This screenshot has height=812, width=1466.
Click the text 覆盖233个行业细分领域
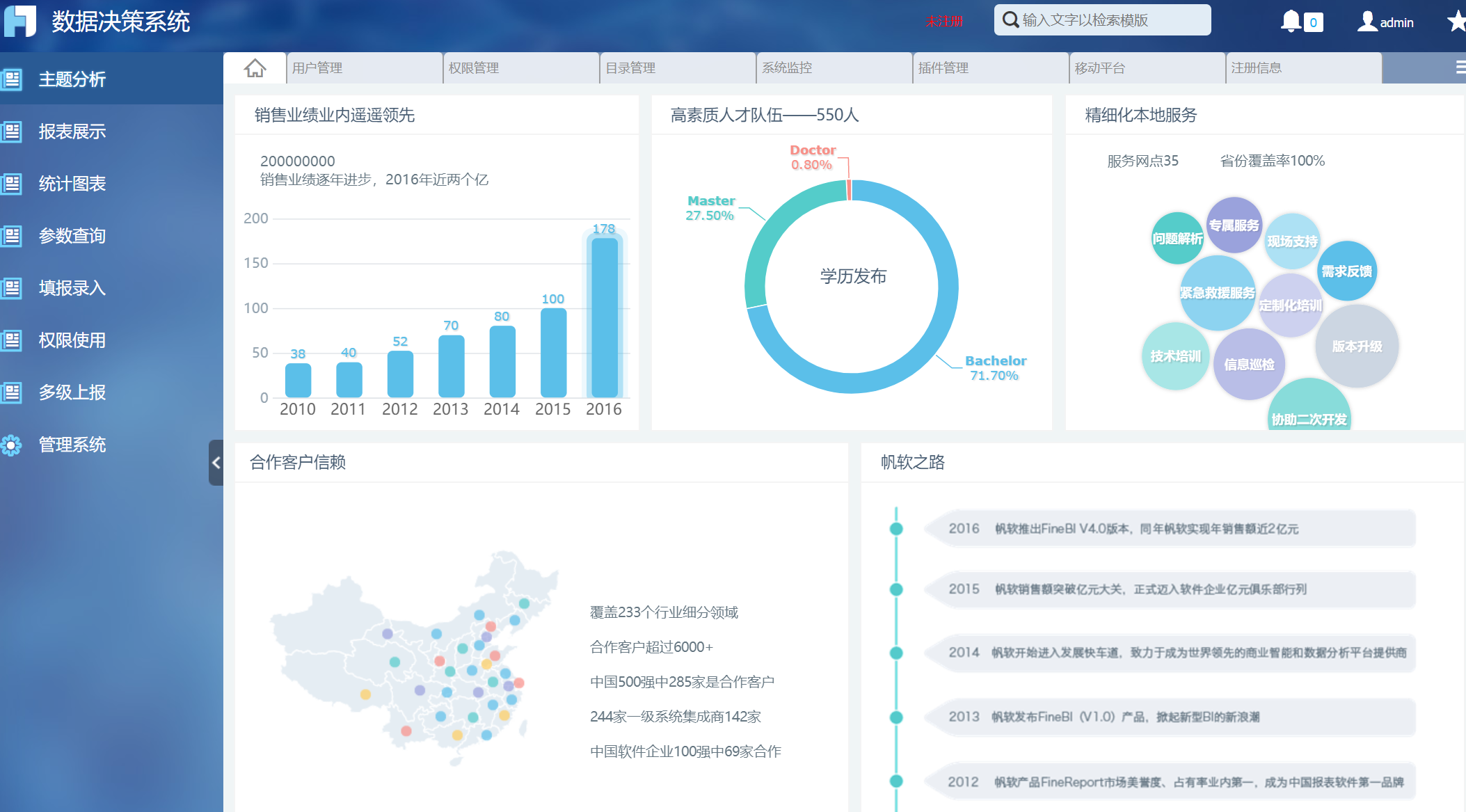664,612
